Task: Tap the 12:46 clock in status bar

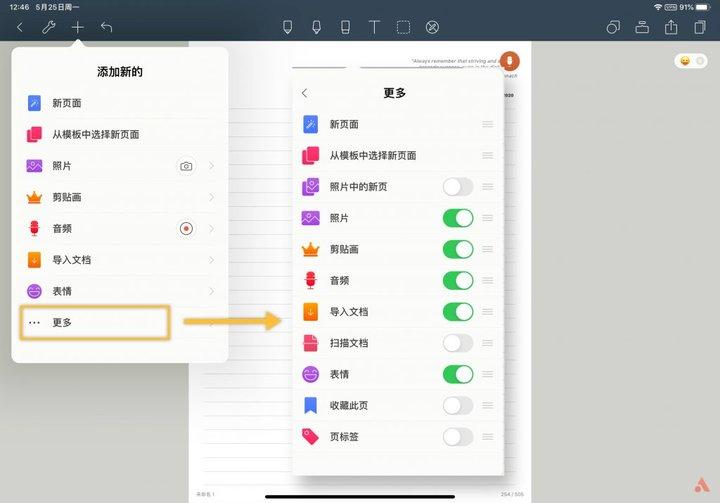Action: pos(19,7)
